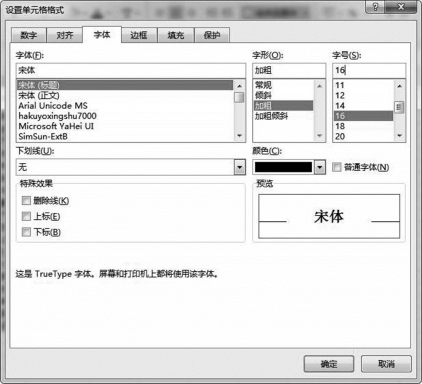Toggle the 下标 subscript checkbox

point(26,232)
